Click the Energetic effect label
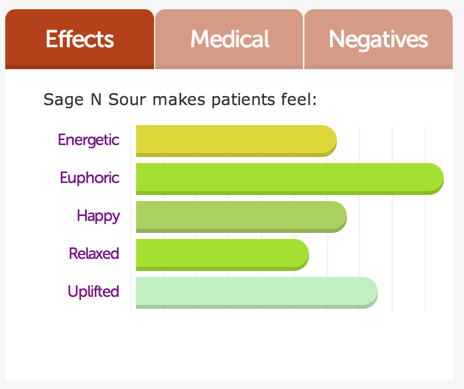The image size is (464, 389). coord(88,140)
